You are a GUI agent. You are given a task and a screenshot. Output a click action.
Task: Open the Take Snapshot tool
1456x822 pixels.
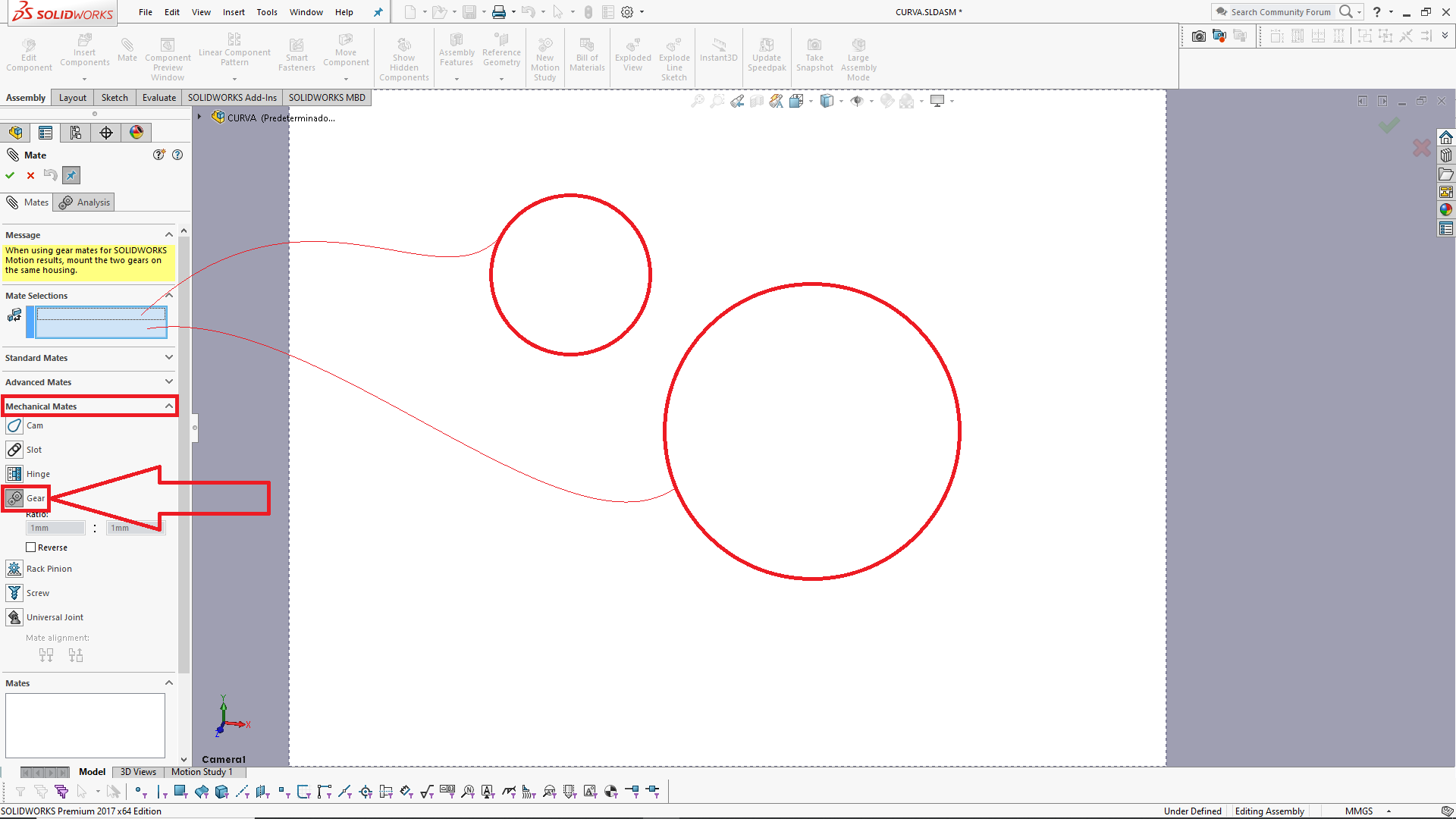click(814, 53)
